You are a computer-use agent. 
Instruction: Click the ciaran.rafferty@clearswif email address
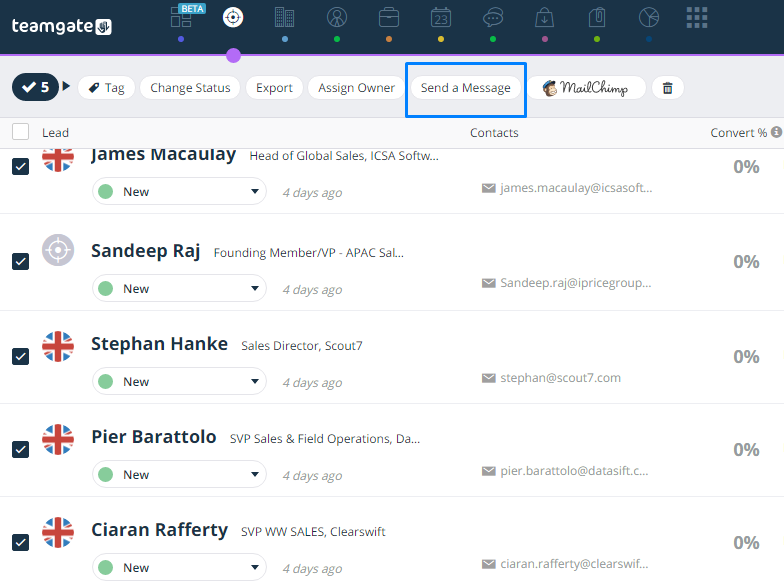point(574,564)
